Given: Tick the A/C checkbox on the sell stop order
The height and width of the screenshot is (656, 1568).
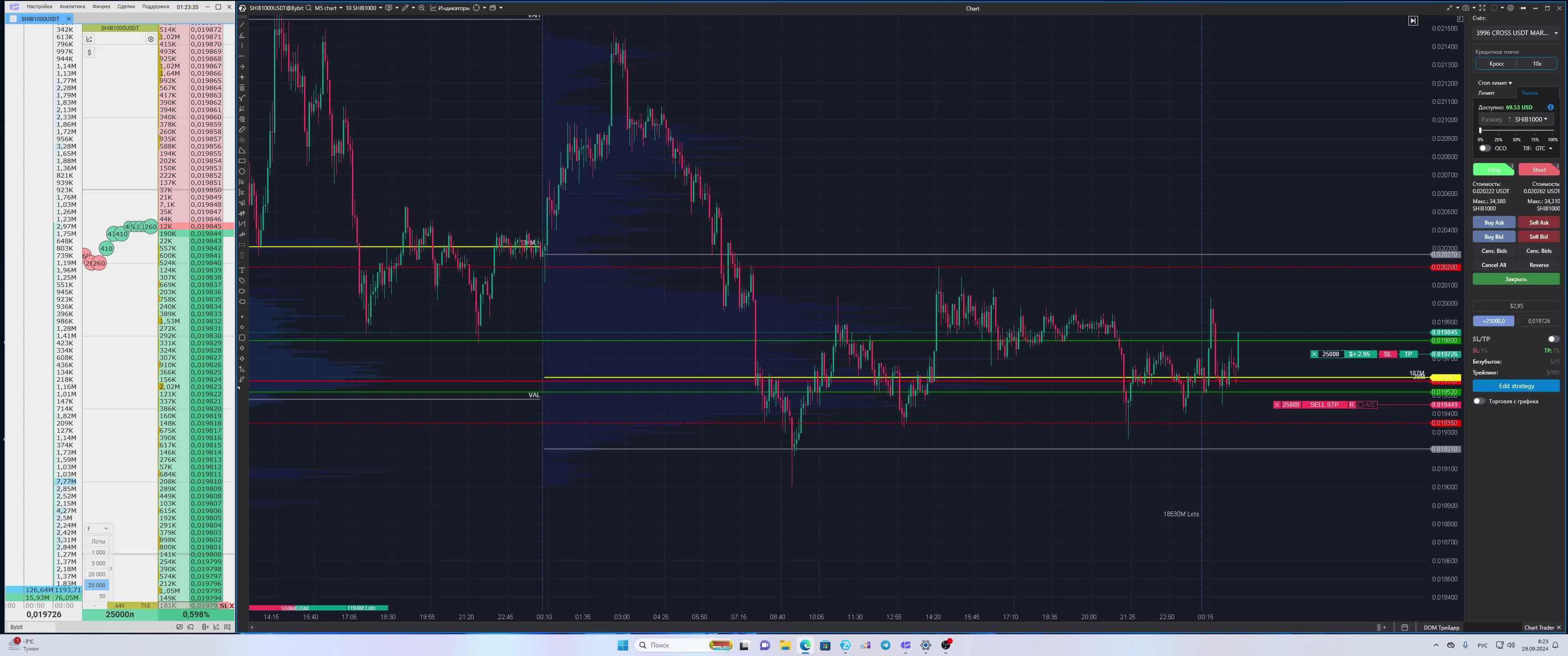Looking at the screenshot, I should [x=1361, y=405].
